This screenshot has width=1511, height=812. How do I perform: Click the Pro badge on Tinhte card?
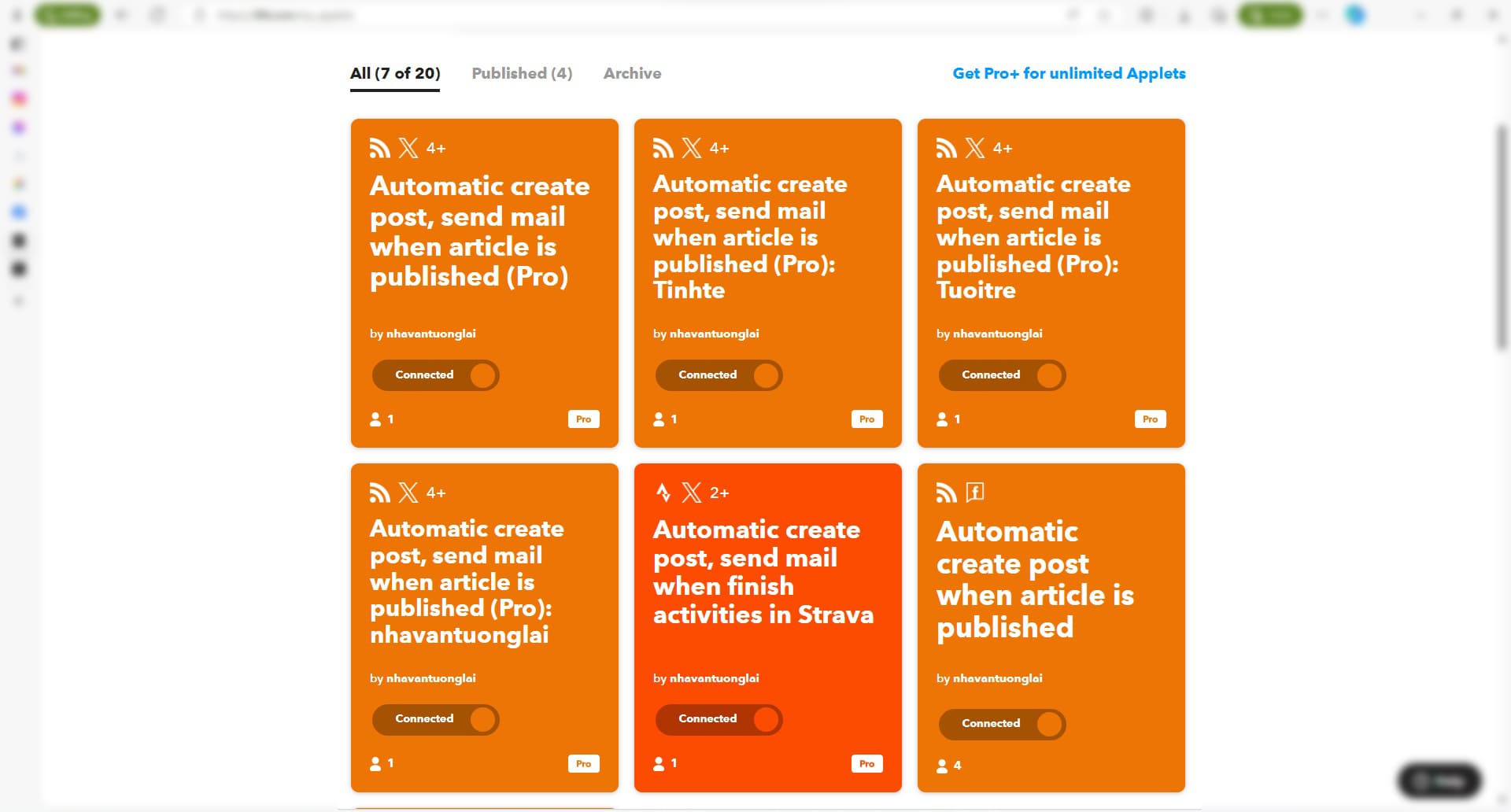coord(867,419)
